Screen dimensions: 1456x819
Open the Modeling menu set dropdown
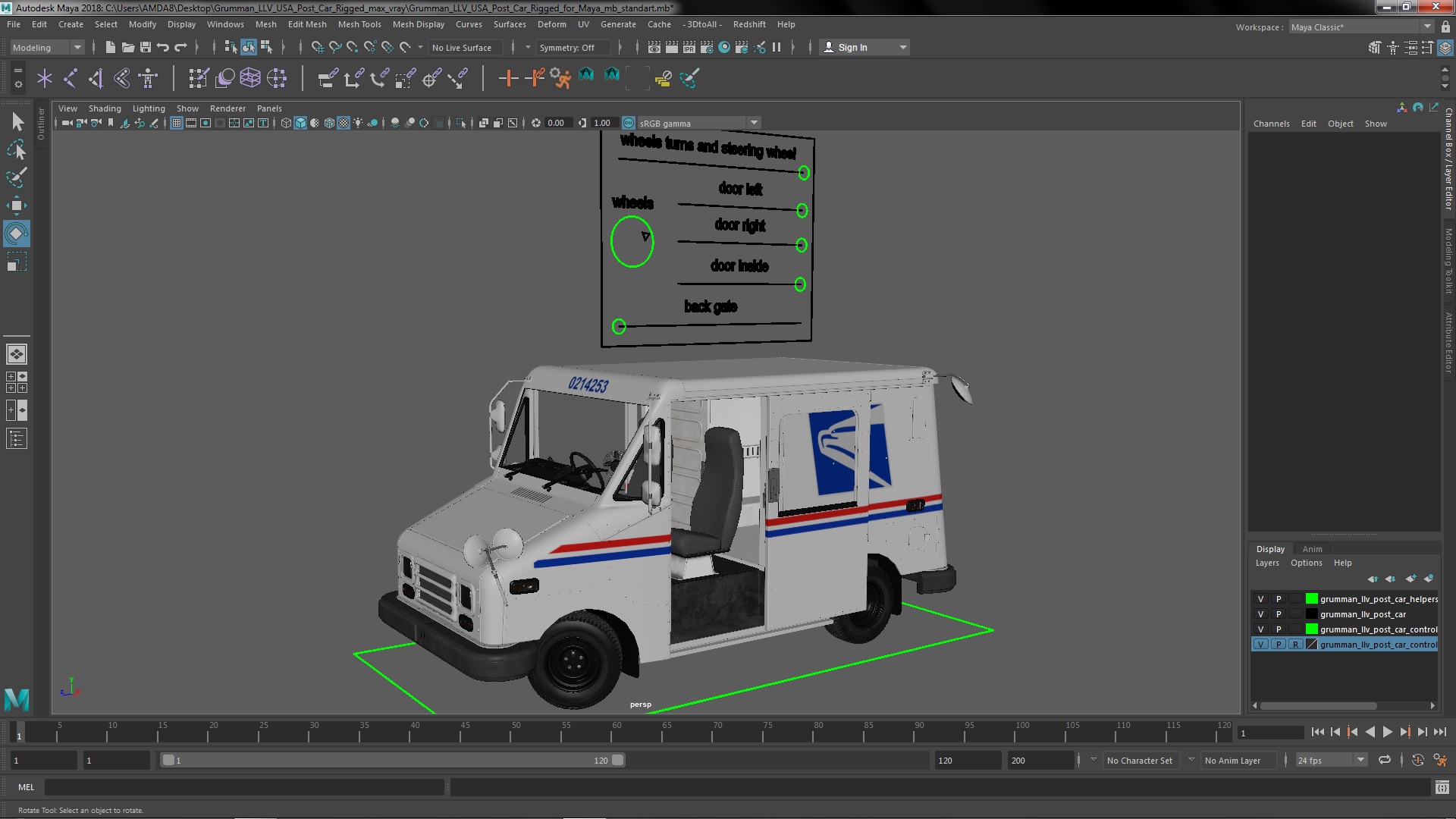pos(47,47)
